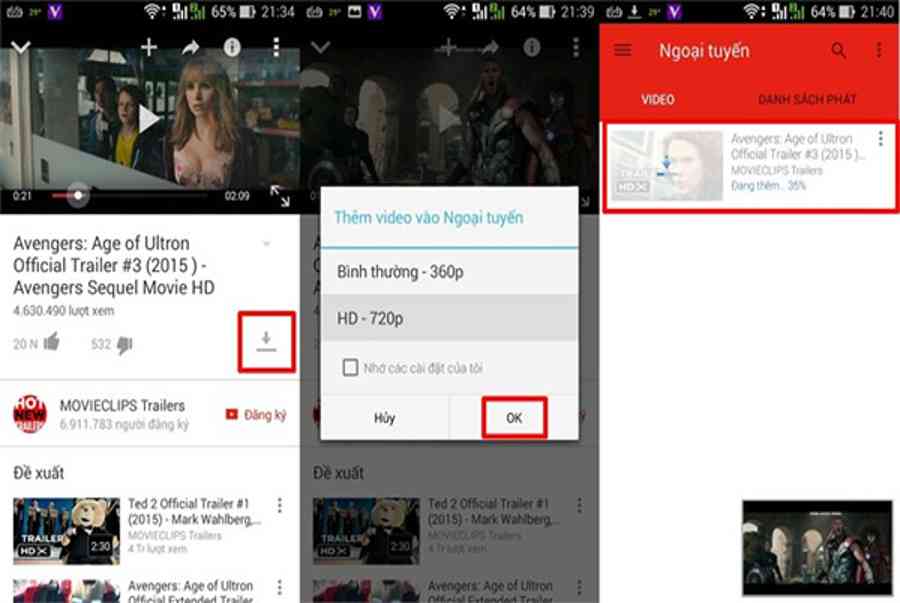The width and height of the screenshot is (900, 603).
Task: Expand the video description arrow next to the title
Action: (266, 244)
